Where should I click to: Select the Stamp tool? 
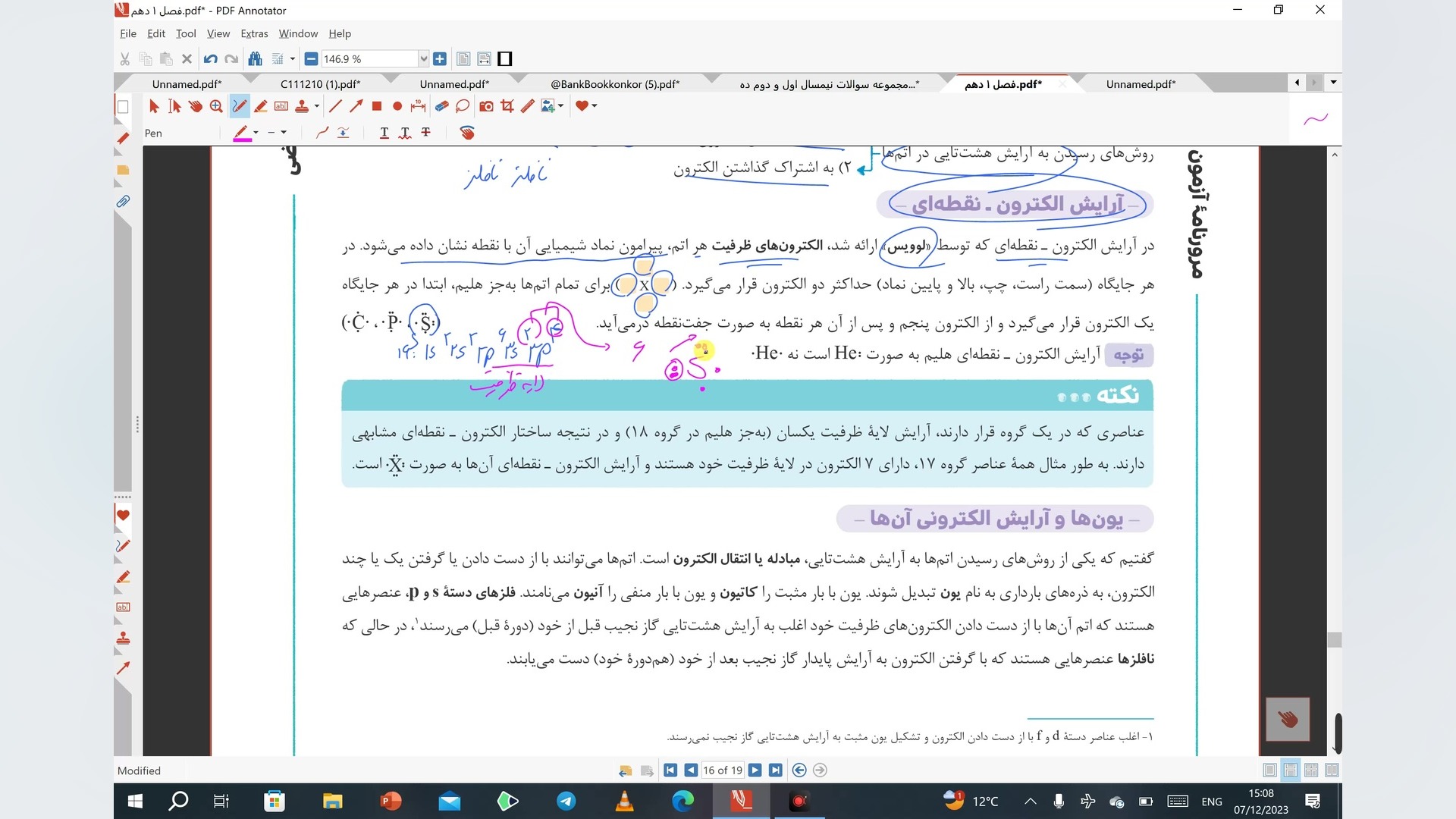(302, 106)
